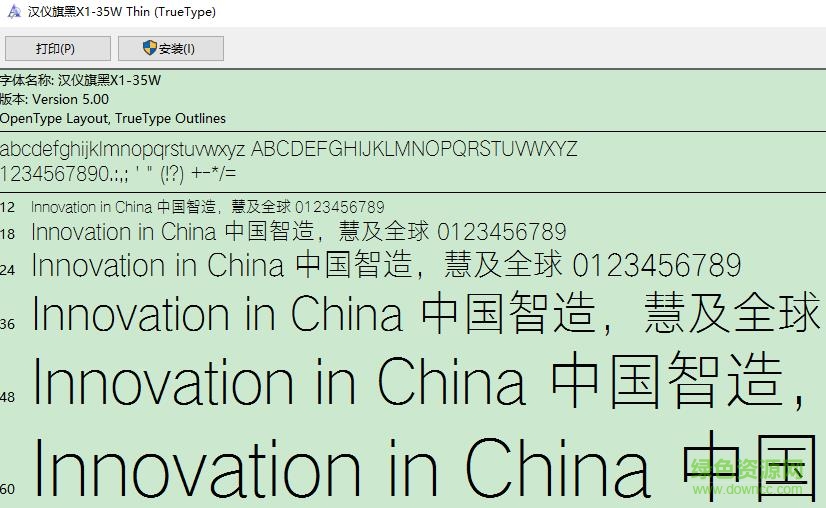
Task: Click the size label 24
Action: 7,270
